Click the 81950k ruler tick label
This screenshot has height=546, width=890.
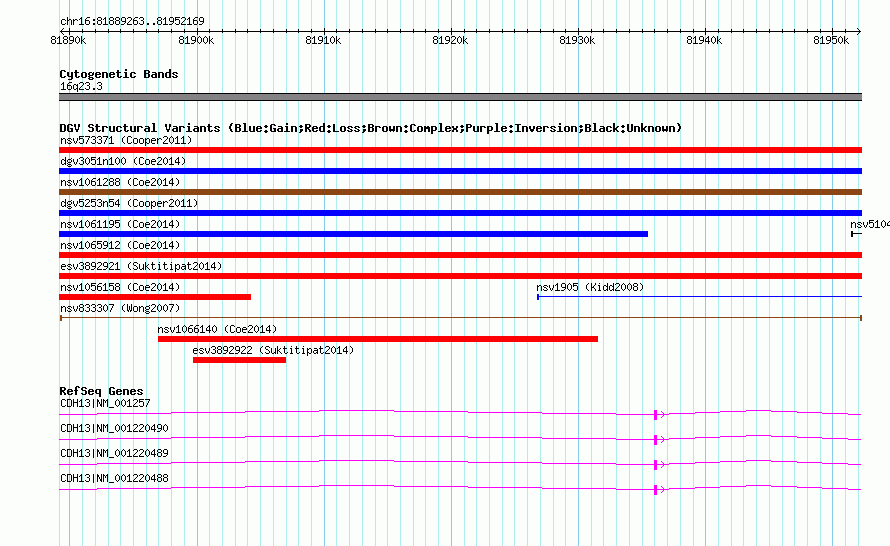831,40
